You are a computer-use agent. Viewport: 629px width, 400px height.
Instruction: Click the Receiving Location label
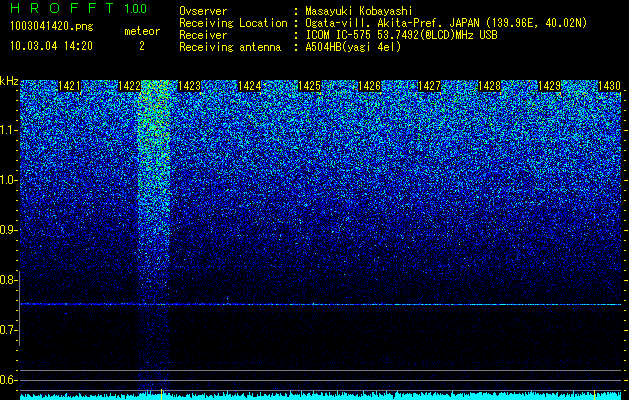pos(233,23)
